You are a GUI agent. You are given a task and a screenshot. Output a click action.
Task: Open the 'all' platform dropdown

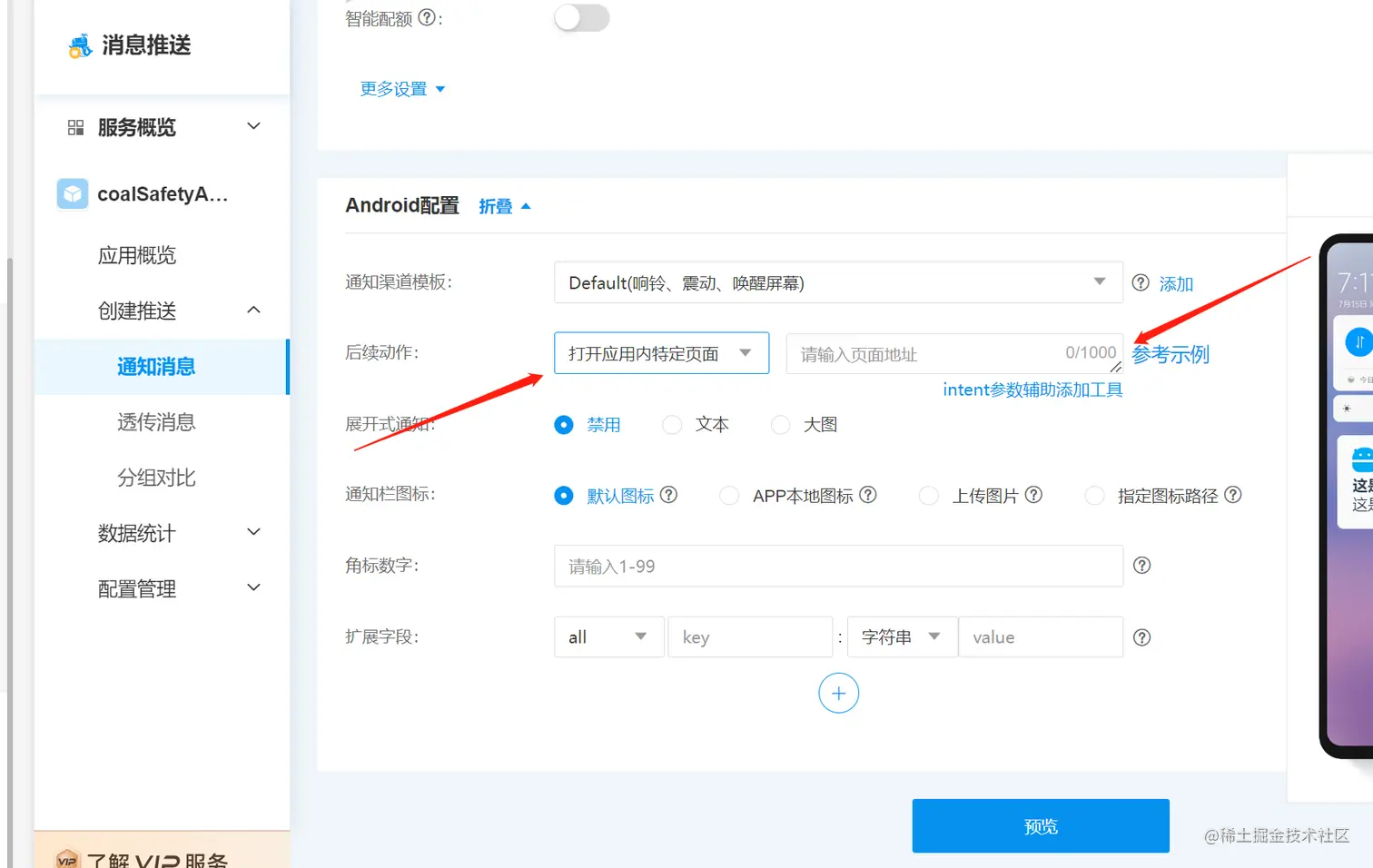click(609, 637)
